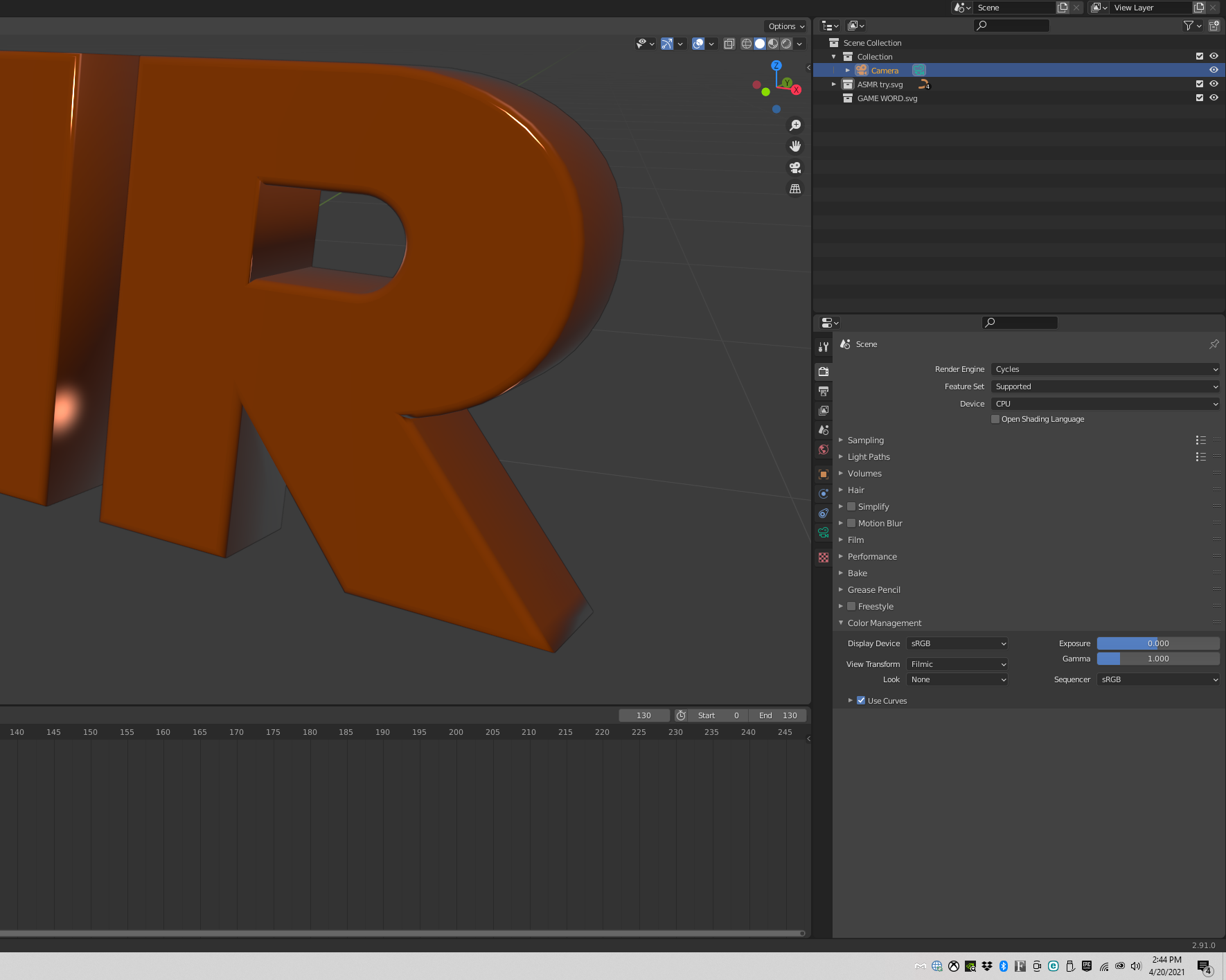Select the ASMR try.svg collection
Screen dimensions: 1226x980
(880, 84)
